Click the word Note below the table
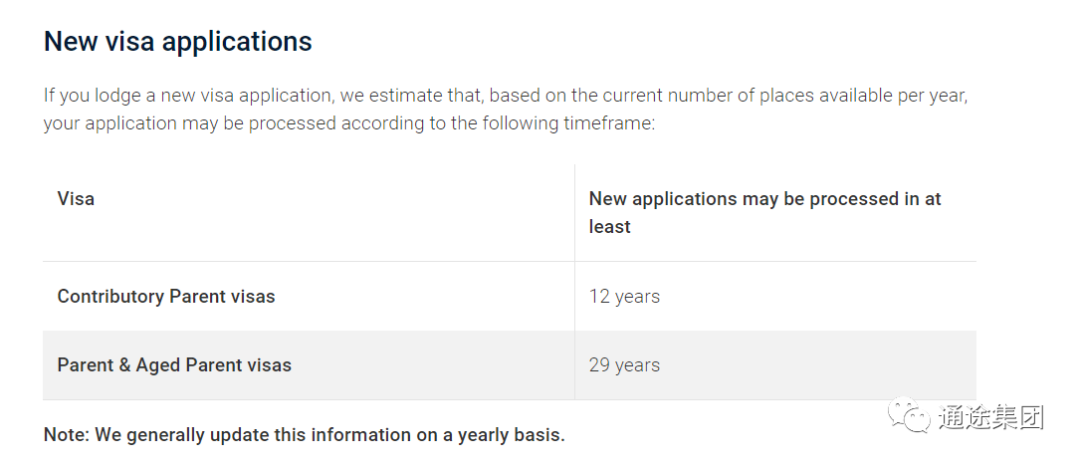Viewport: 1080px width, 465px height. coord(67,435)
